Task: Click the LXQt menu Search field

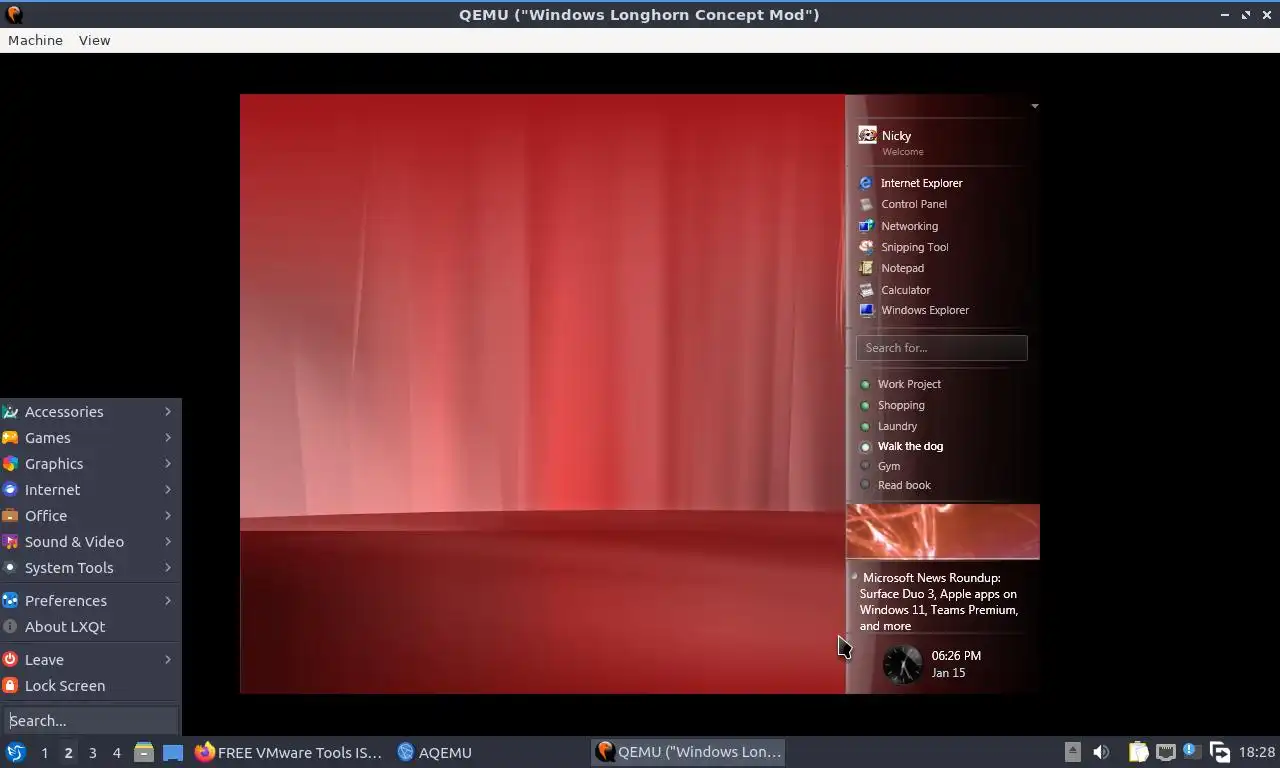Action: pyautogui.click(x=91, y=720)
